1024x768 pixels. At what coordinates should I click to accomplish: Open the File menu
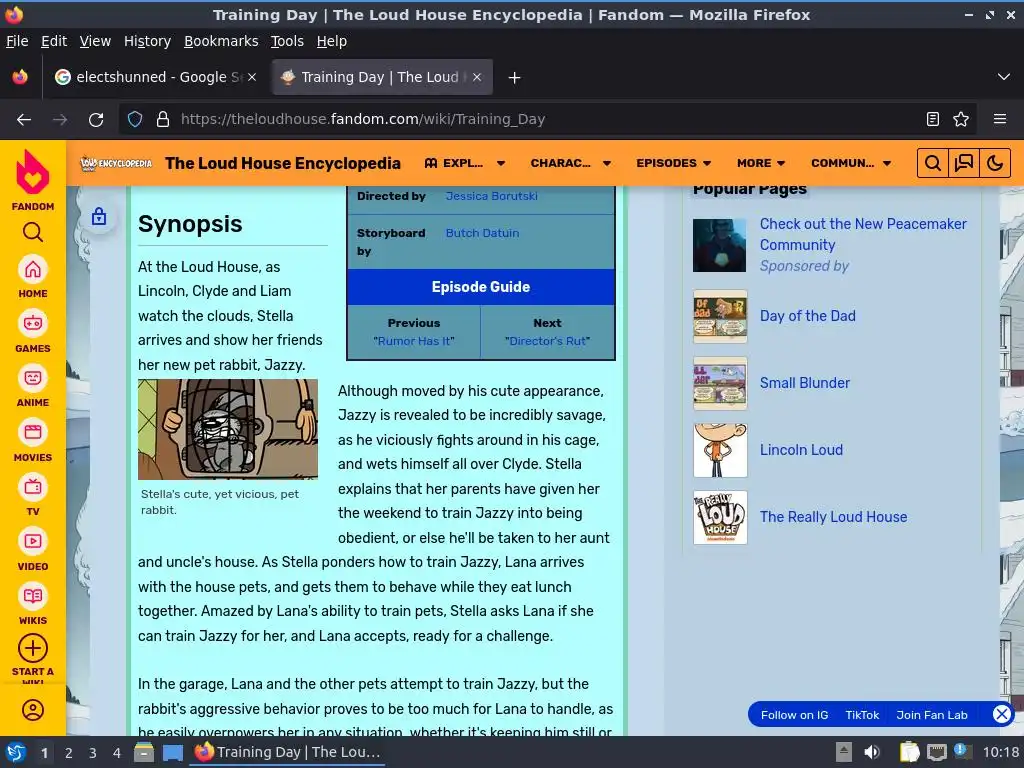pyautogui.click(x=17, y=41)
